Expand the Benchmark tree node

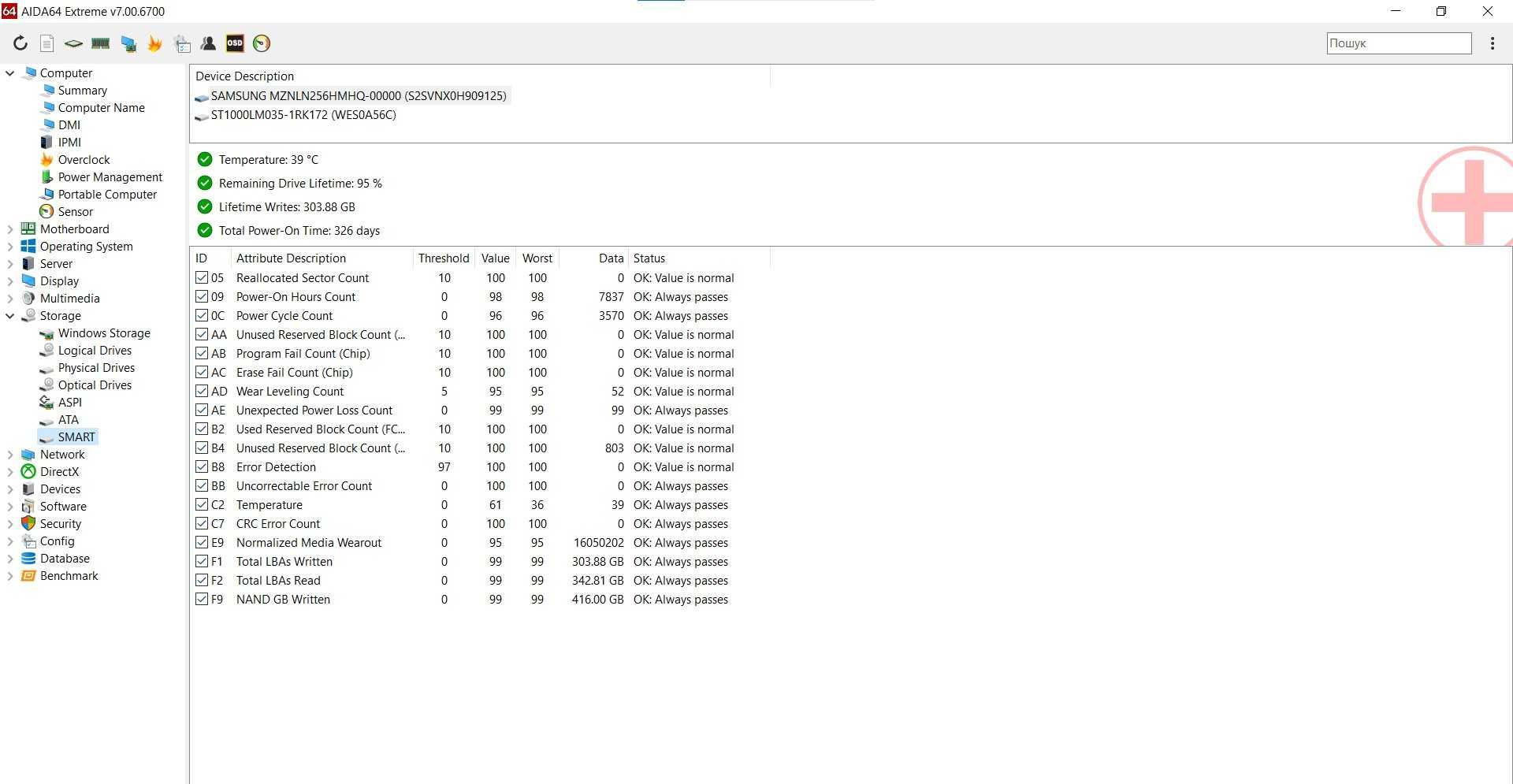click(10, 576)
